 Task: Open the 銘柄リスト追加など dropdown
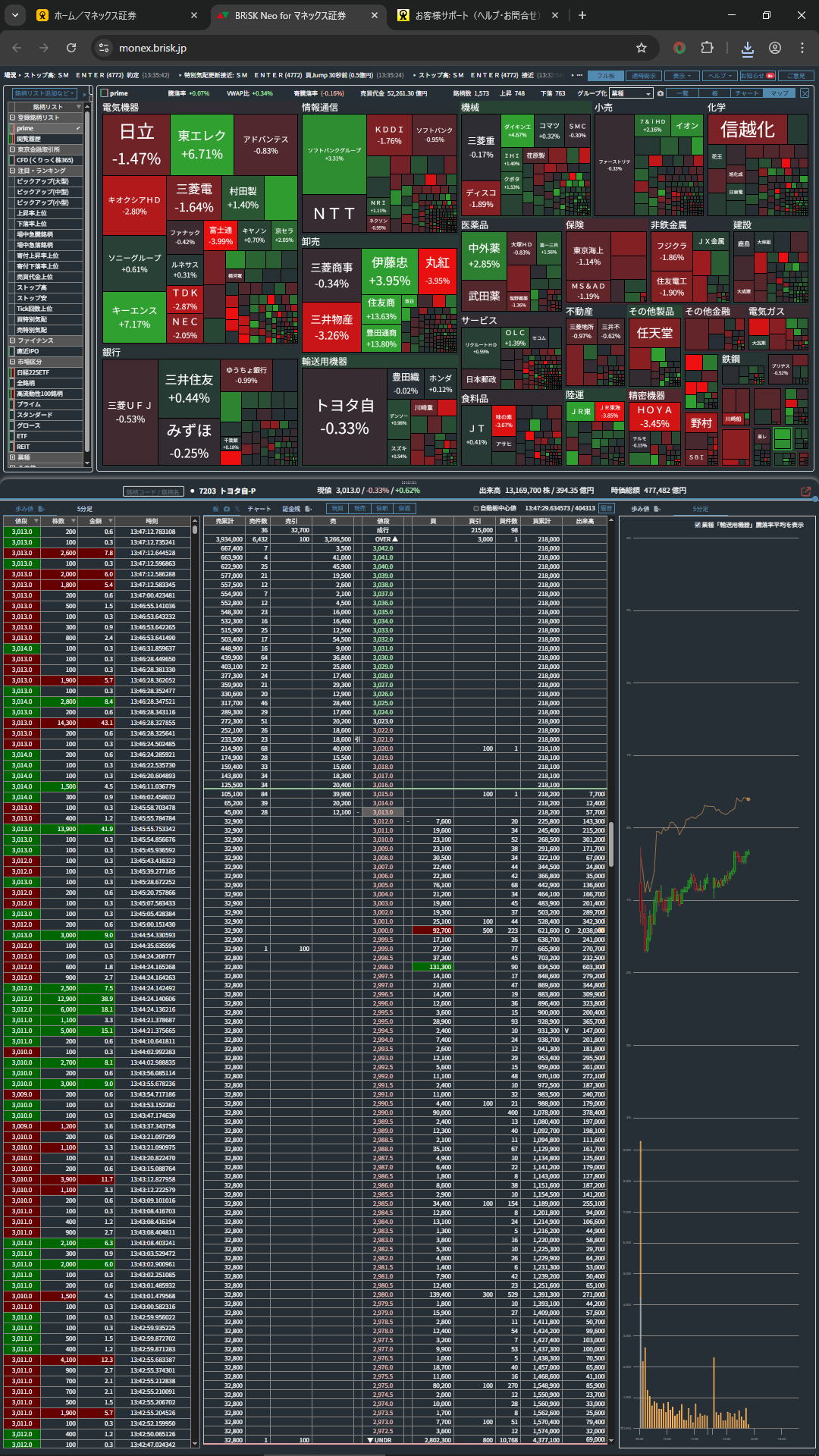click(x=45, y=93)
